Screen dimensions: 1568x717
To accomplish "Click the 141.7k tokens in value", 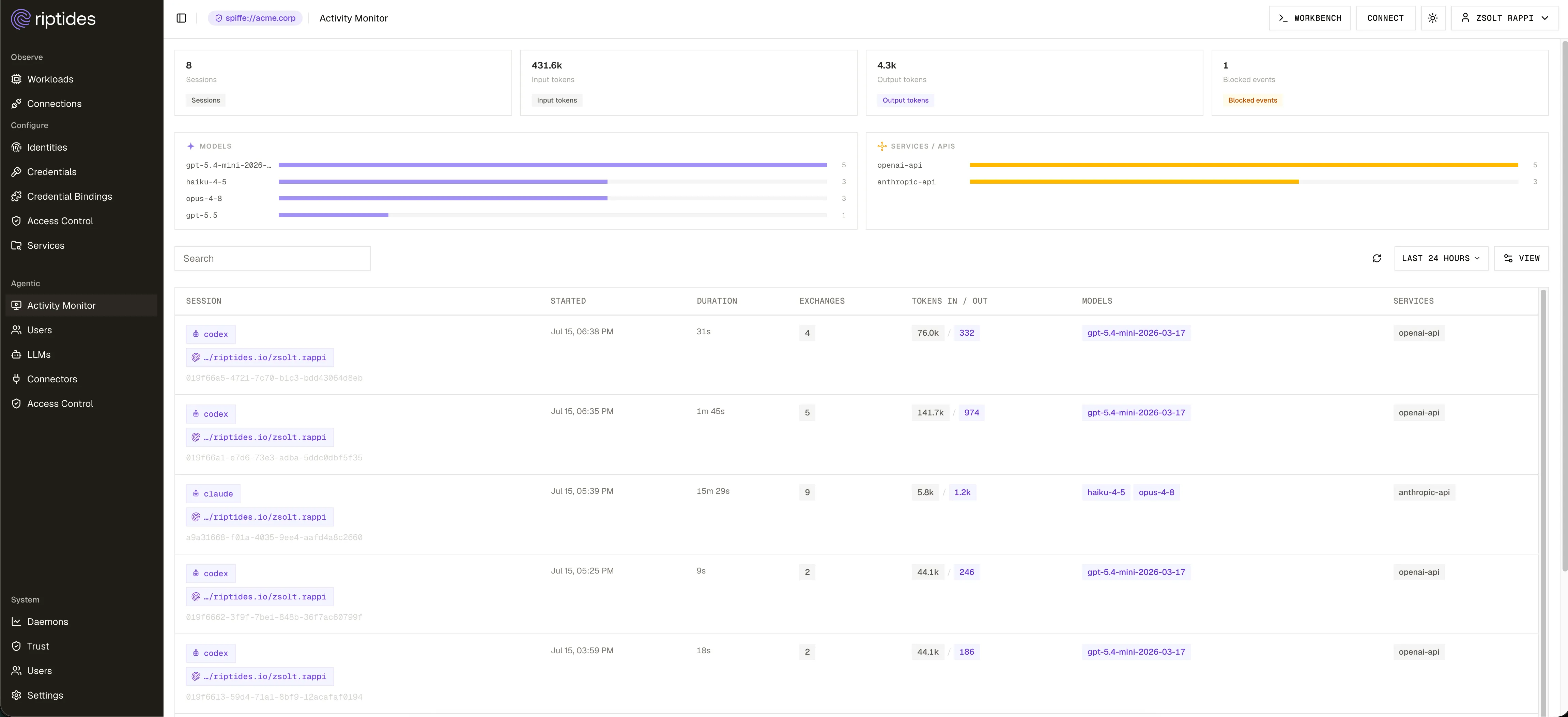I will (x=930, y=413).
